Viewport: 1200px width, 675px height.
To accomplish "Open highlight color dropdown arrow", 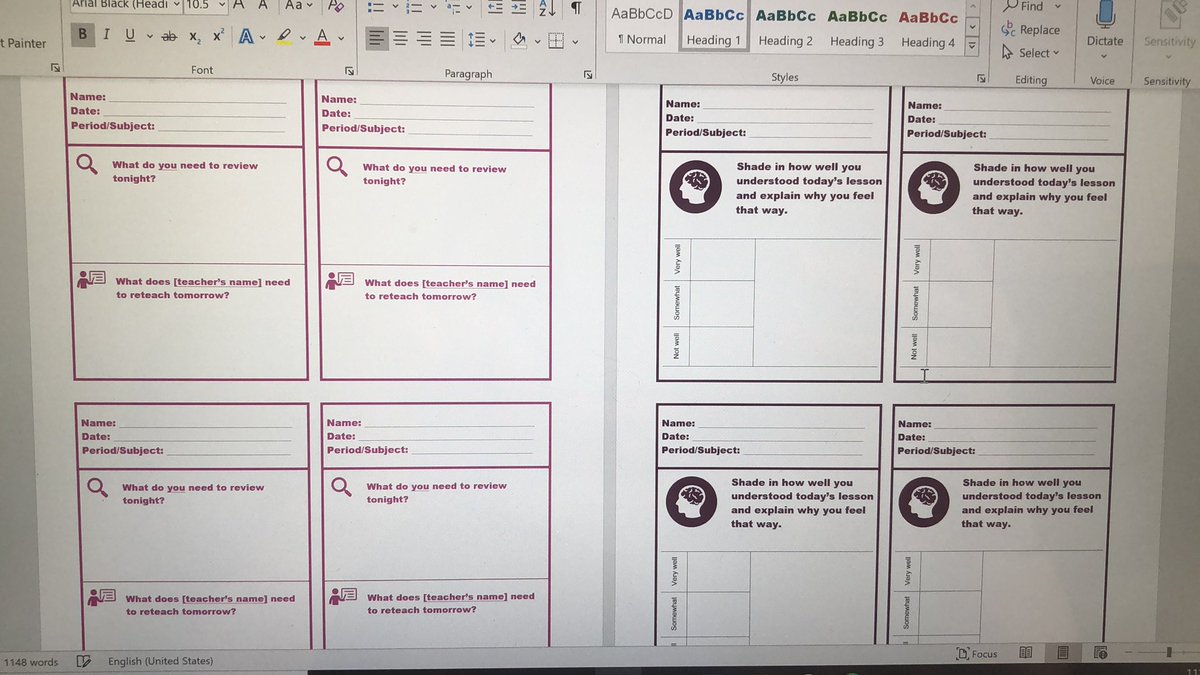I will [x=301, y=39].
